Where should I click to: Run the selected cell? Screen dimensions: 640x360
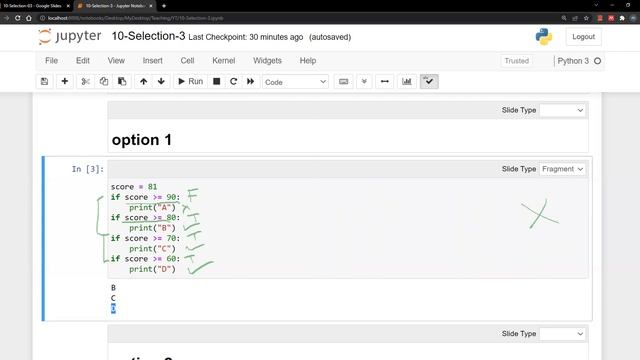tap(190, 81)
